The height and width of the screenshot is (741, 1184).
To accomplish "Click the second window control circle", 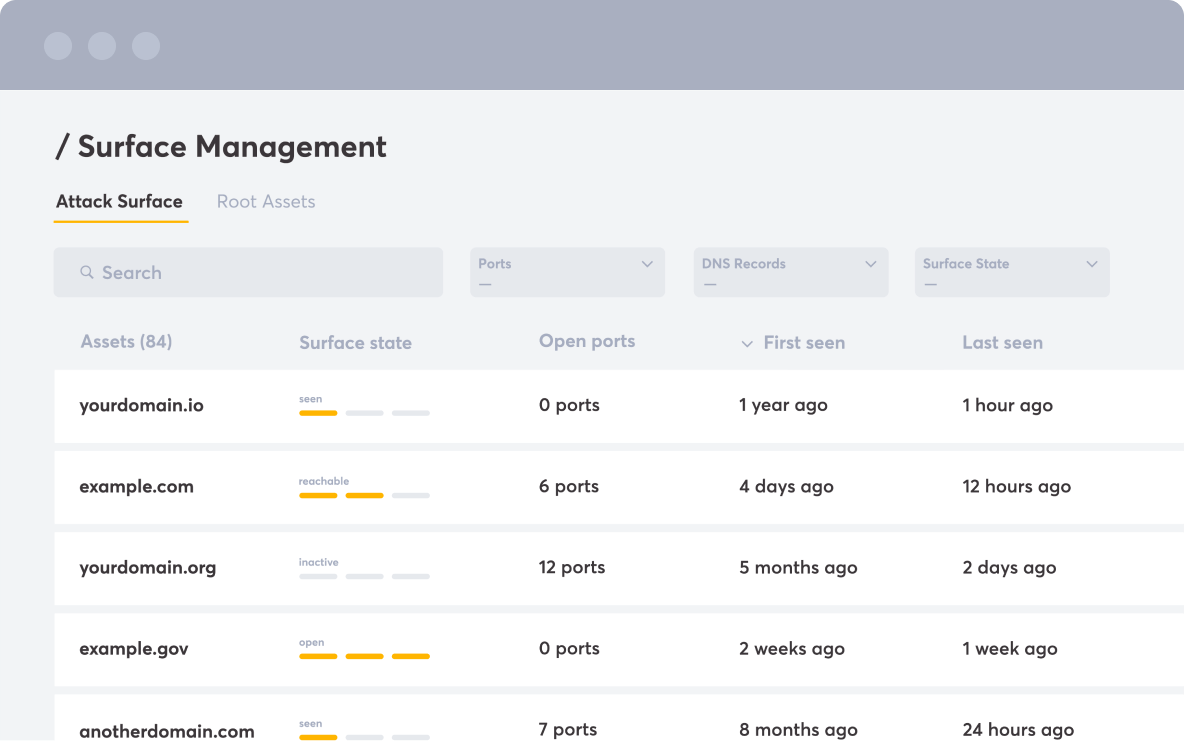I will tap(102, 45).
